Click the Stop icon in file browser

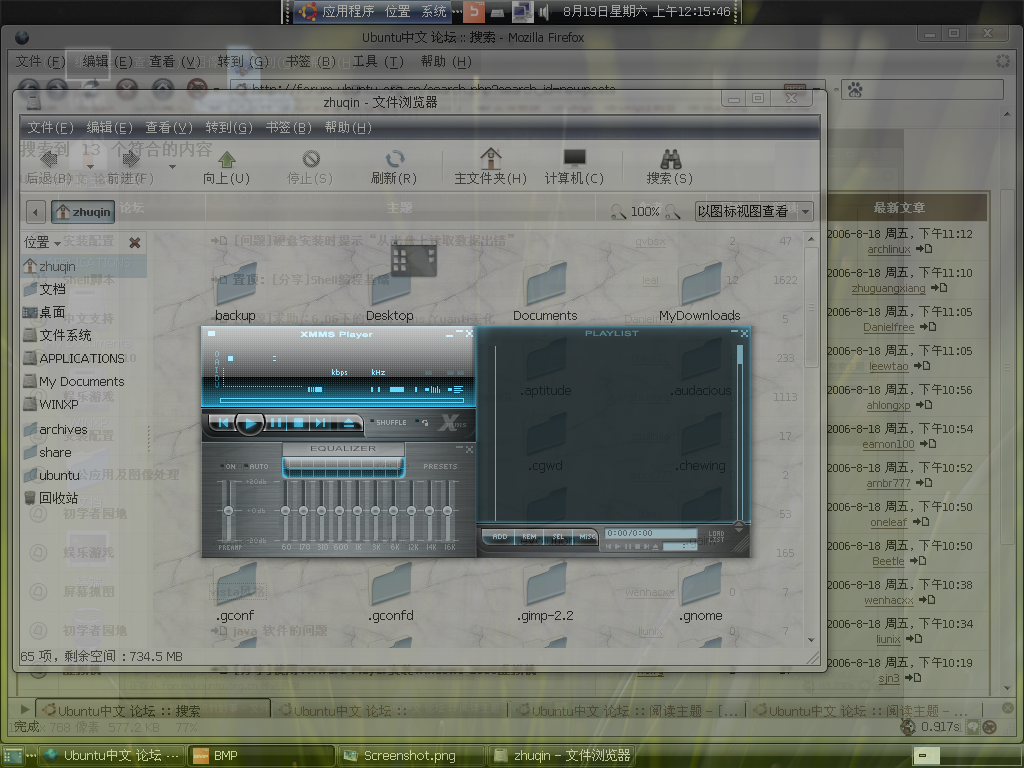point(310,167)
